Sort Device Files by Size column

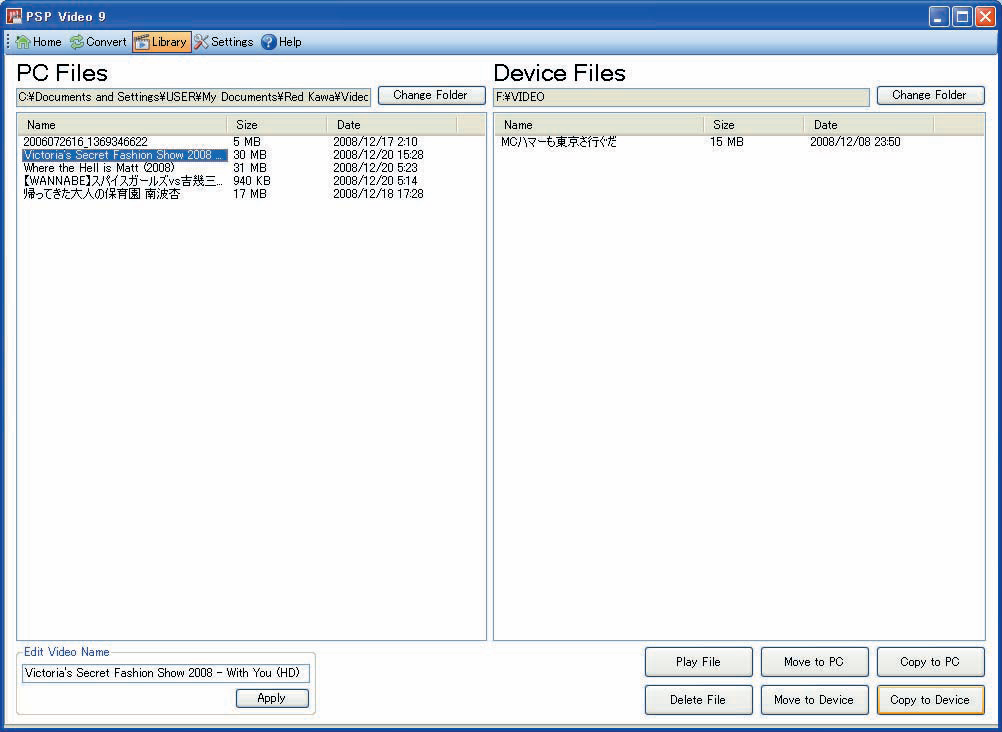coord(754,125)
